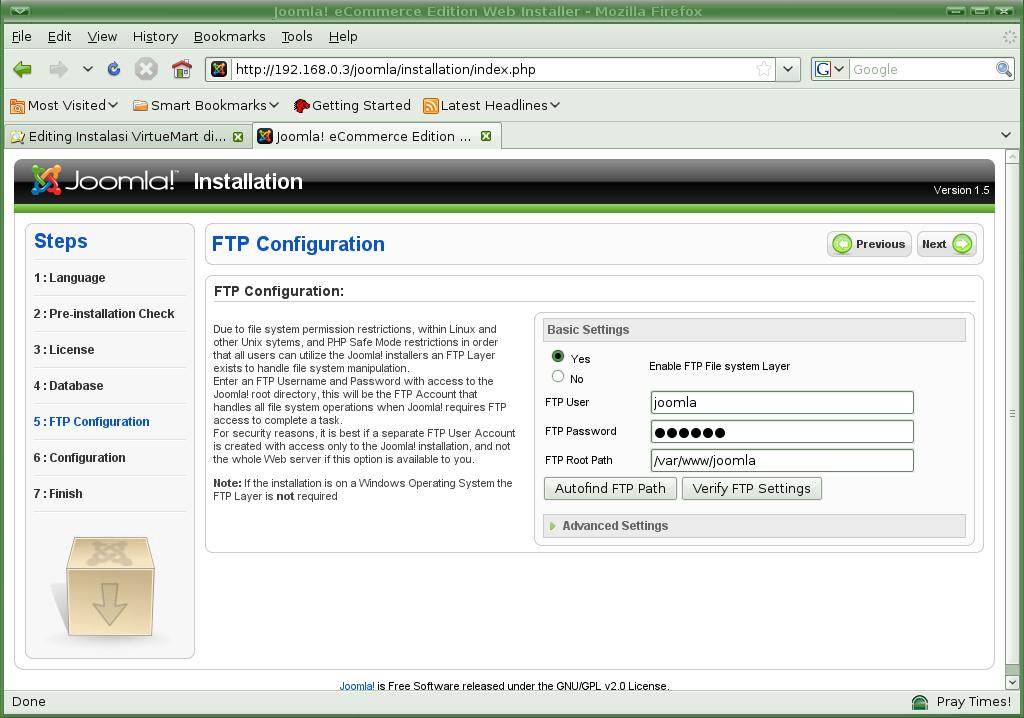Click the address bar URL field
Screen dimensions: 1024x718
click(493, 69)
